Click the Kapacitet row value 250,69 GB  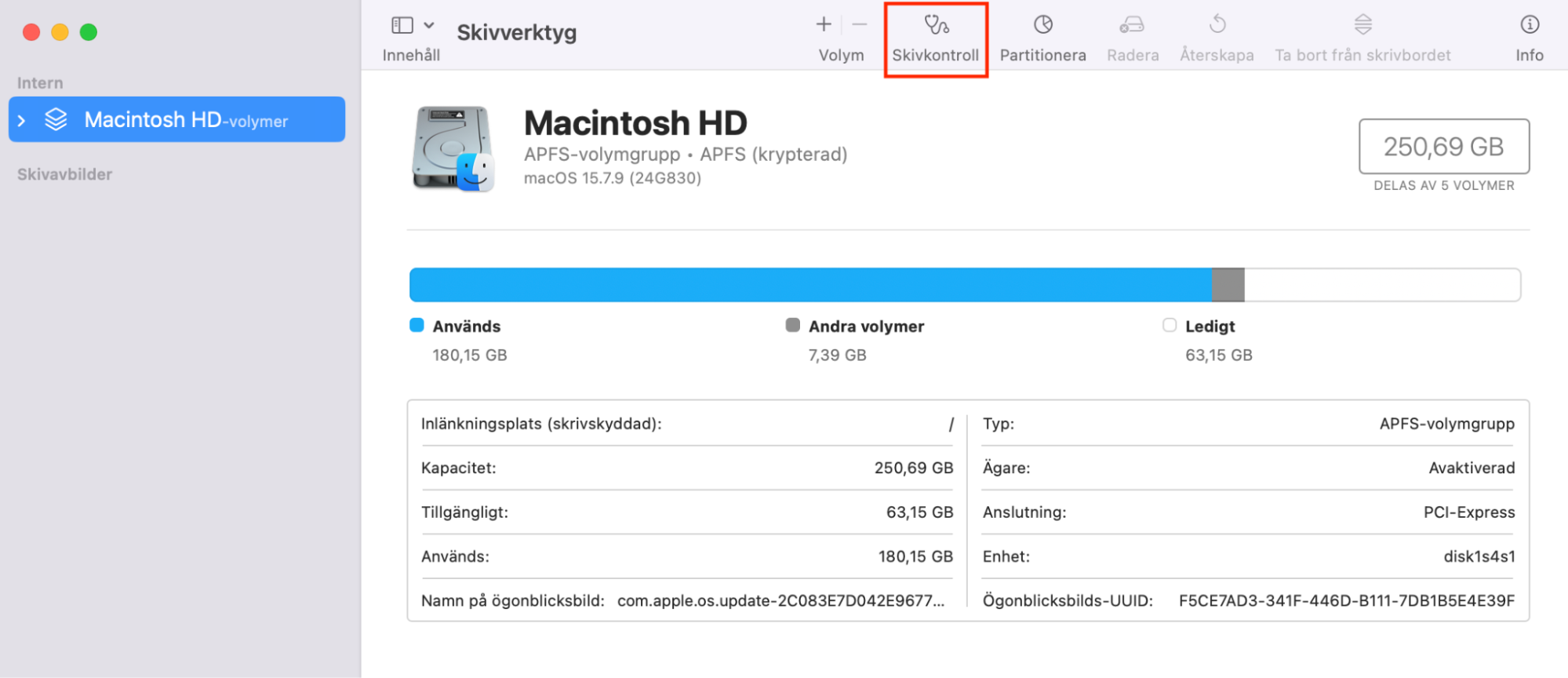point(914,468)
